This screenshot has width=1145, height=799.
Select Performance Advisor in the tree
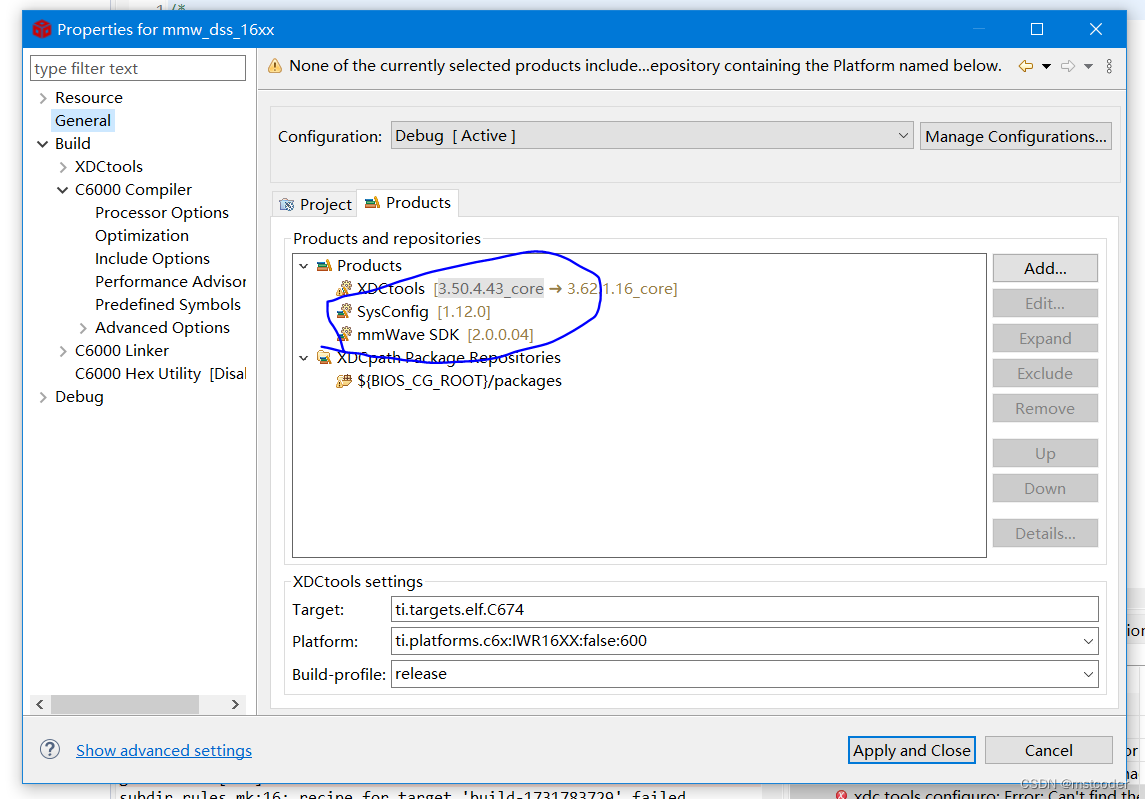170,282
